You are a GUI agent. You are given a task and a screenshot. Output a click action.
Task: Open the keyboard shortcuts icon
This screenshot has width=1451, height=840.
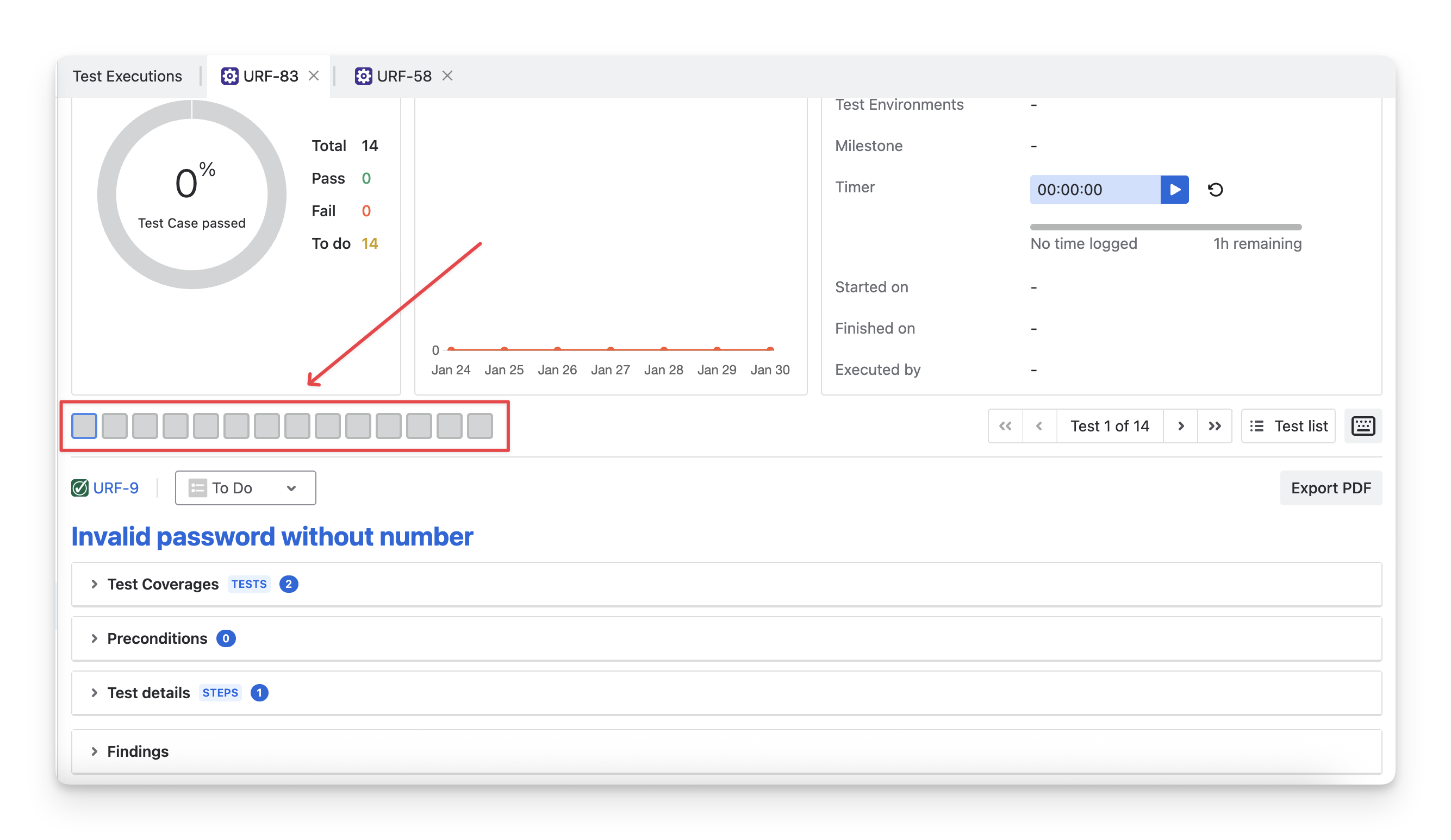click(1362, 426)
